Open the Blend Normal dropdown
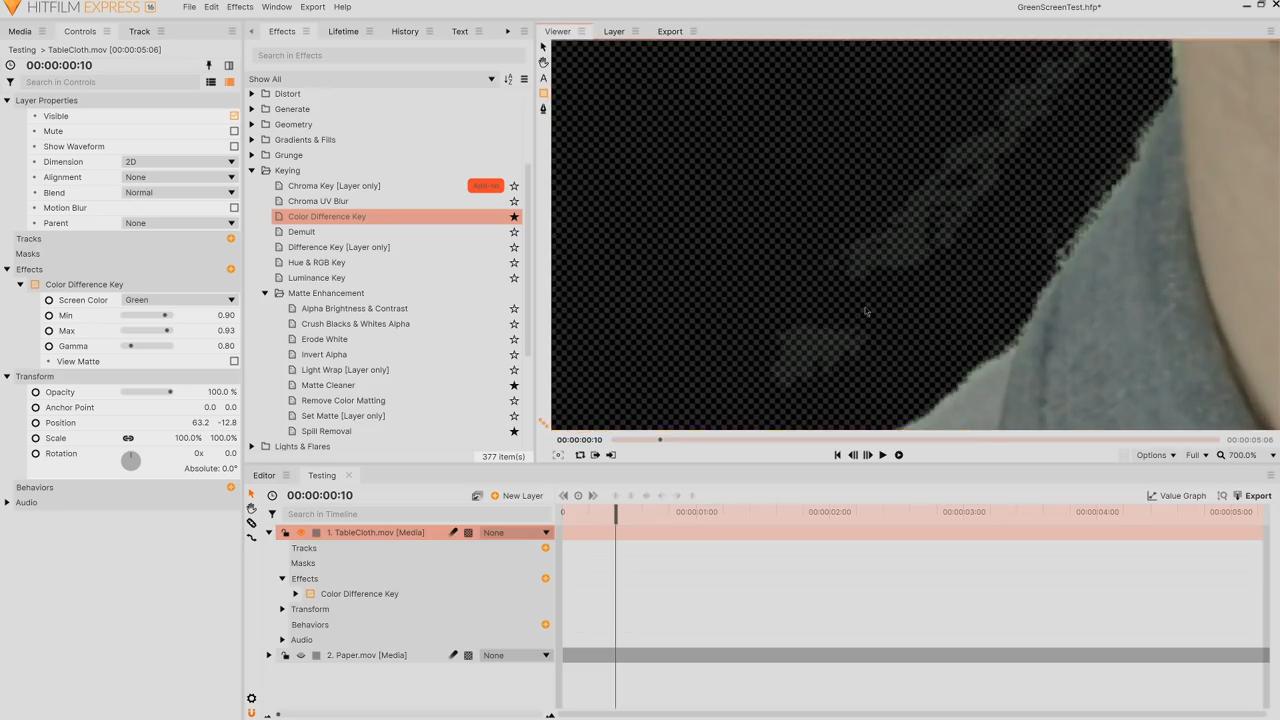The width and height of the screenshot is (1280, 720). click(x=179, y=193)
